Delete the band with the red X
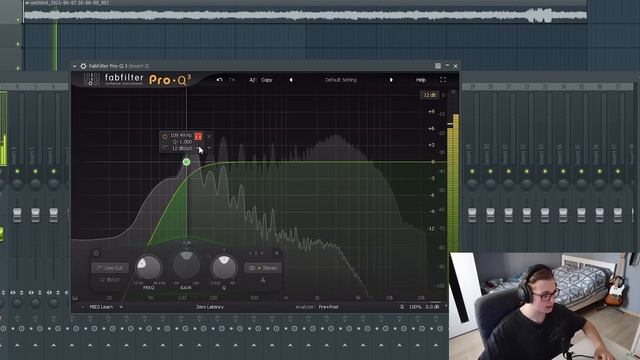The width and height of the screenshot is (640, 360). (198, 136)
